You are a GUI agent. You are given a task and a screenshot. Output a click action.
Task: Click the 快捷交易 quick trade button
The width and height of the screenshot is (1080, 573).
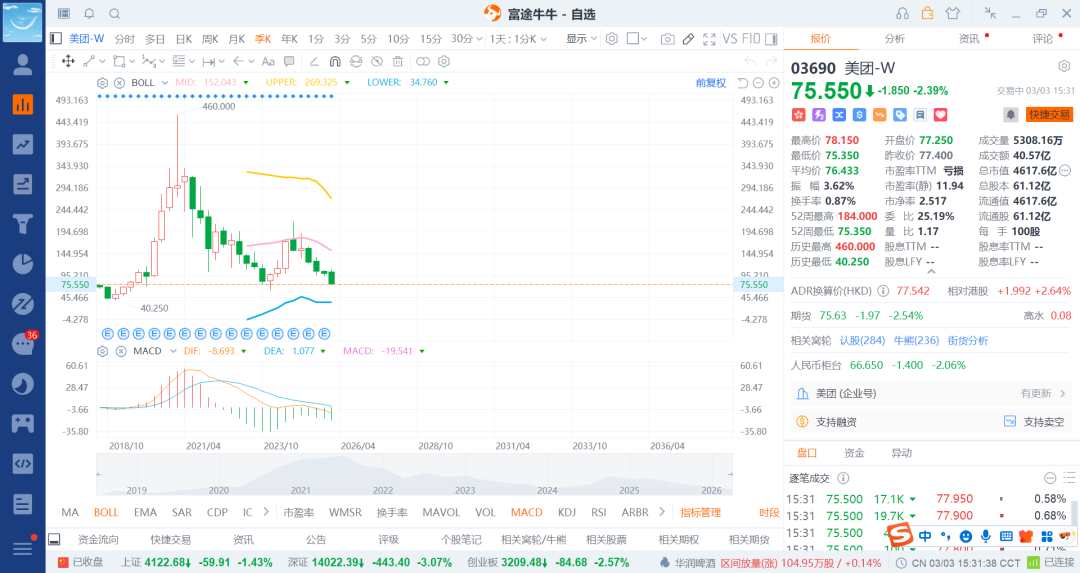point(1050,115)
